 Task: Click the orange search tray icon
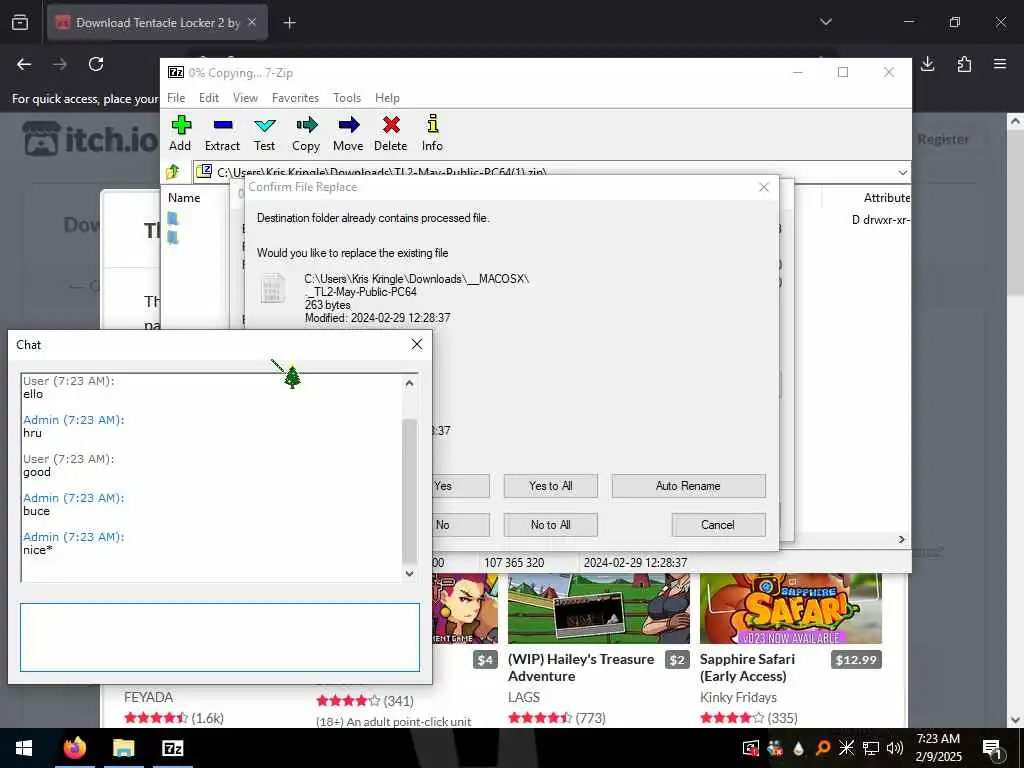pyautogui.click(x=823, y=748)
